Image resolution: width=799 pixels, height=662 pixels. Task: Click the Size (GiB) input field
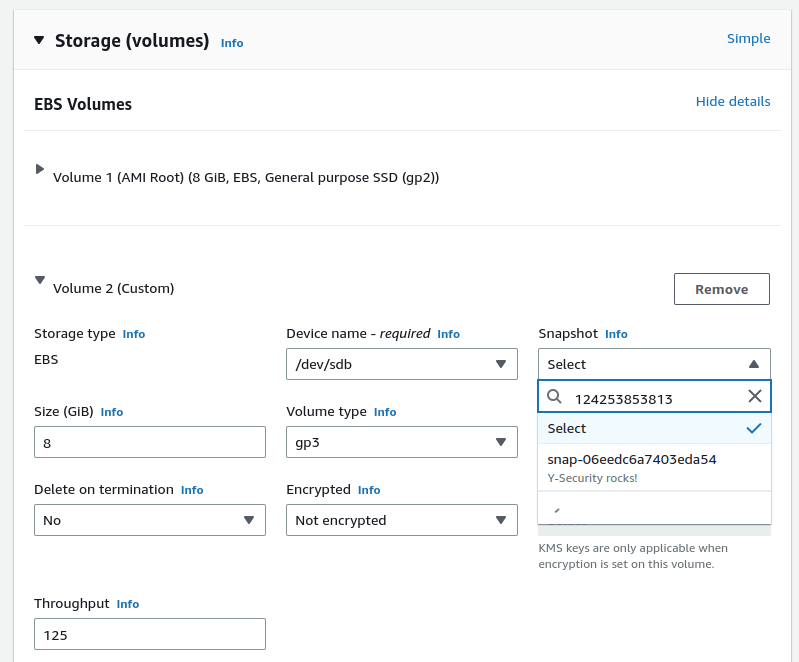(149, 442)
